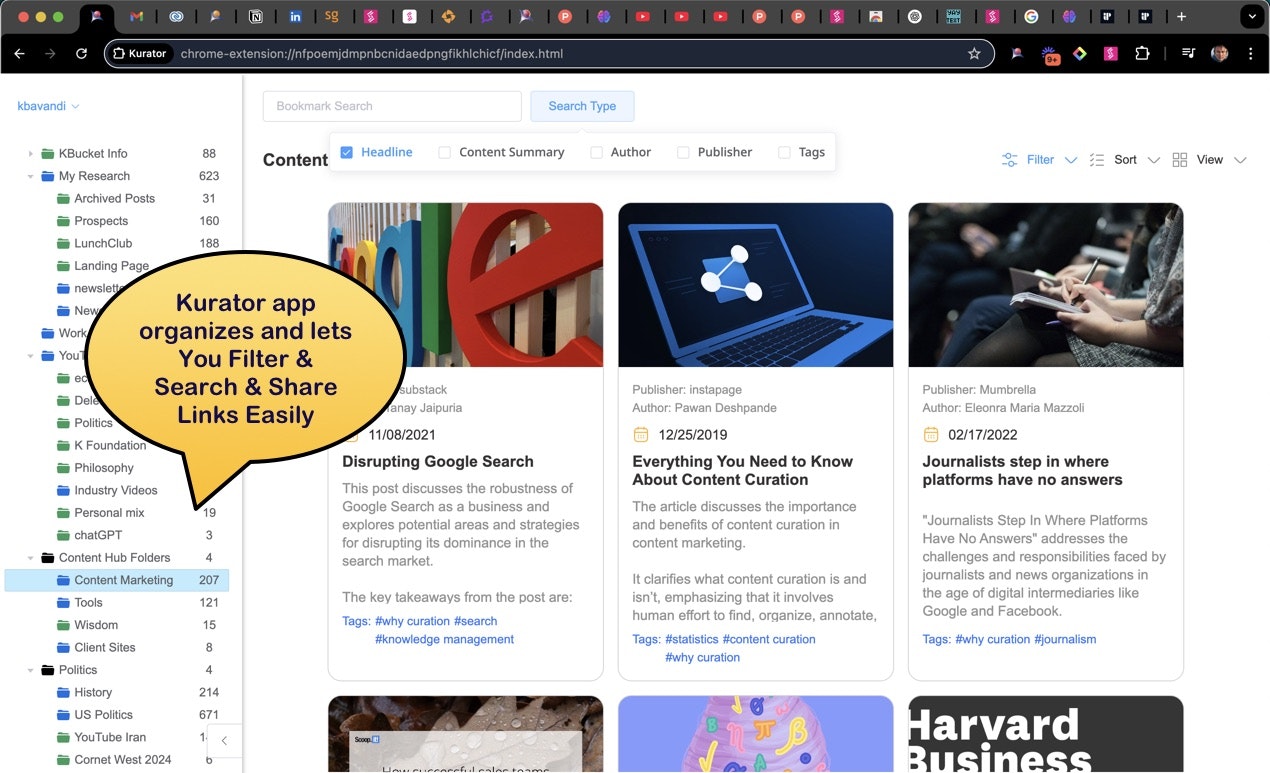Switch to the Notion browser tab
Viewport: 1270px width, 773px height.
(256, 17)
